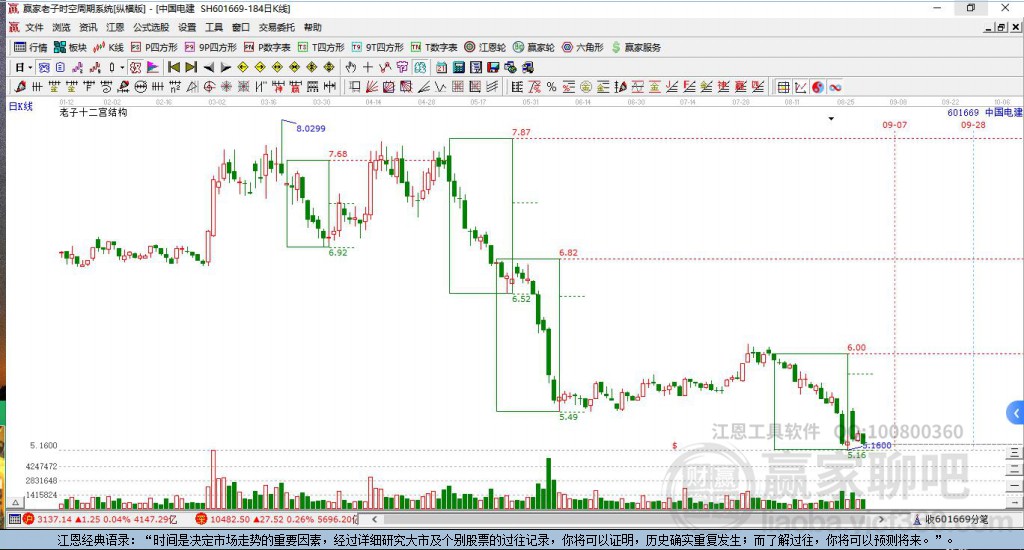The image size is (1024, 550).
Task: Step back with the black left arrow
Action: click(208, 67)
